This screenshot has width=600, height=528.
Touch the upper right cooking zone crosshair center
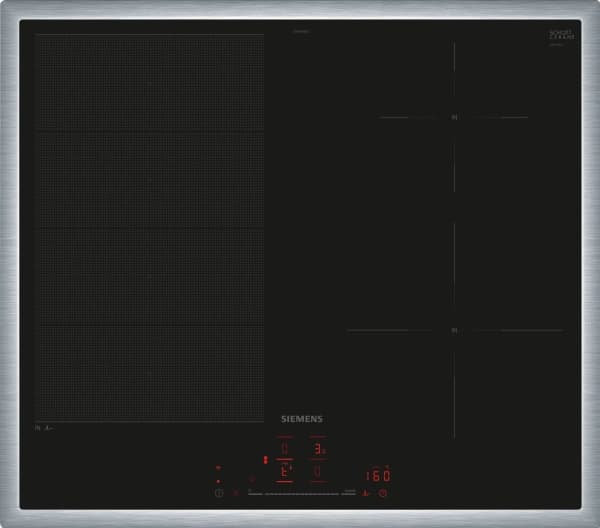coord(454,117)
